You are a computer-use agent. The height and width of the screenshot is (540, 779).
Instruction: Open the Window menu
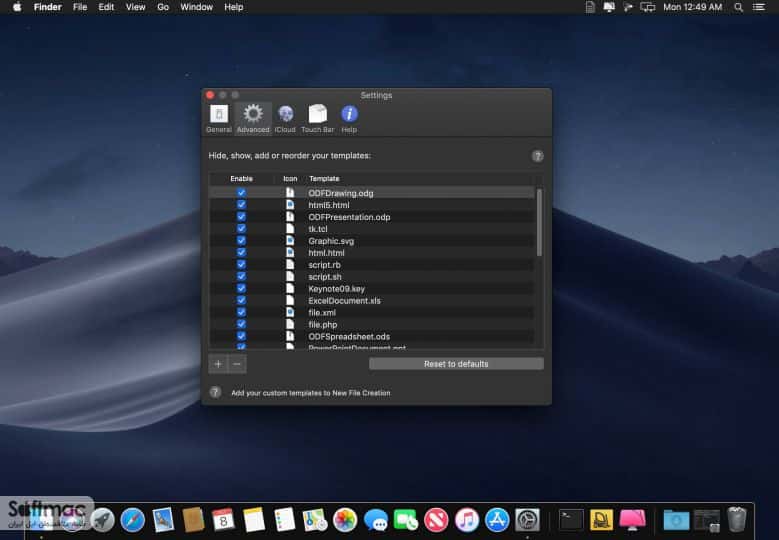(x=196, y=7)
